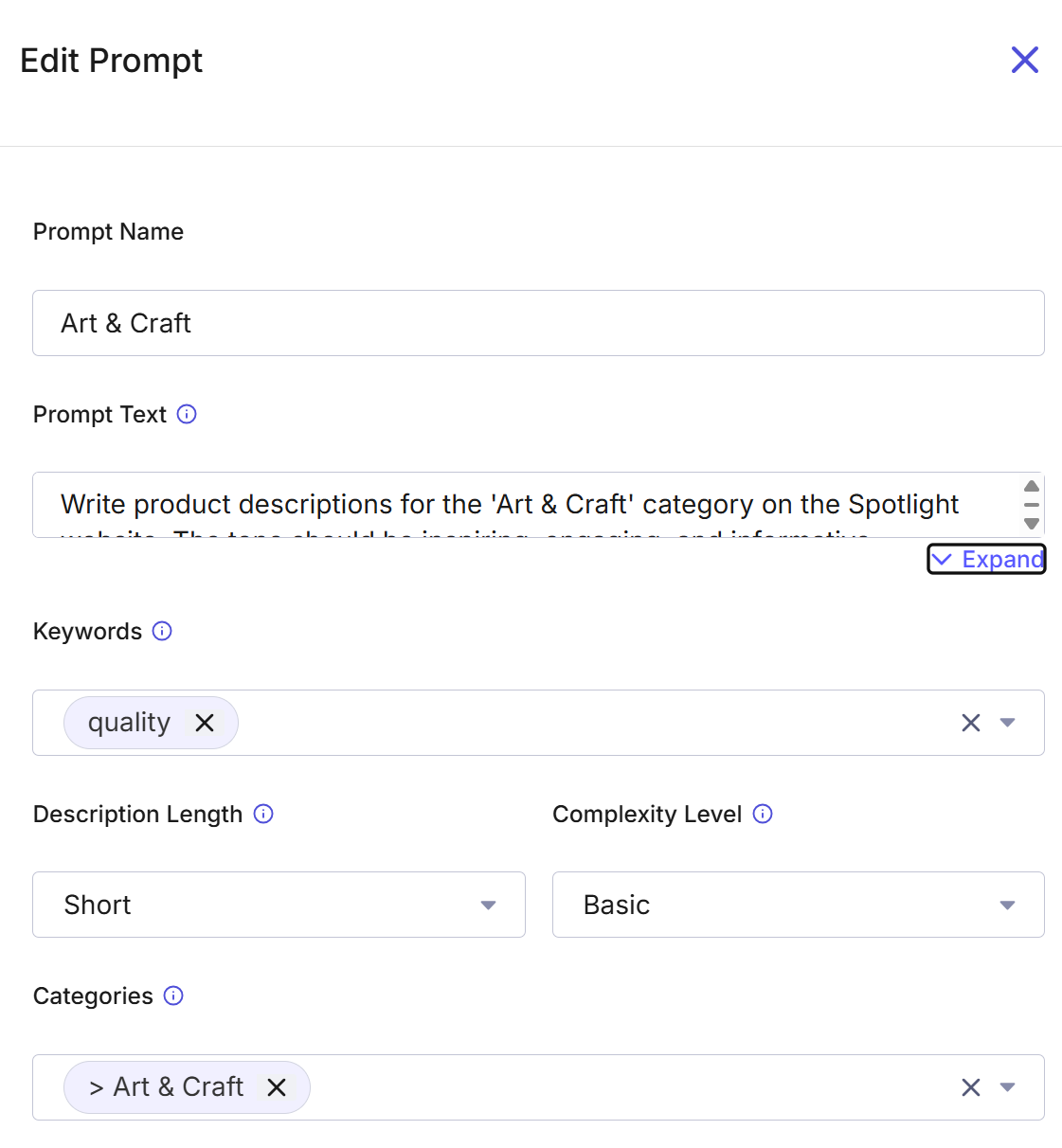Open the Categories dropdown arrow
The height and width of the screenshot is (1148, 1062).
point(1008,1087)
